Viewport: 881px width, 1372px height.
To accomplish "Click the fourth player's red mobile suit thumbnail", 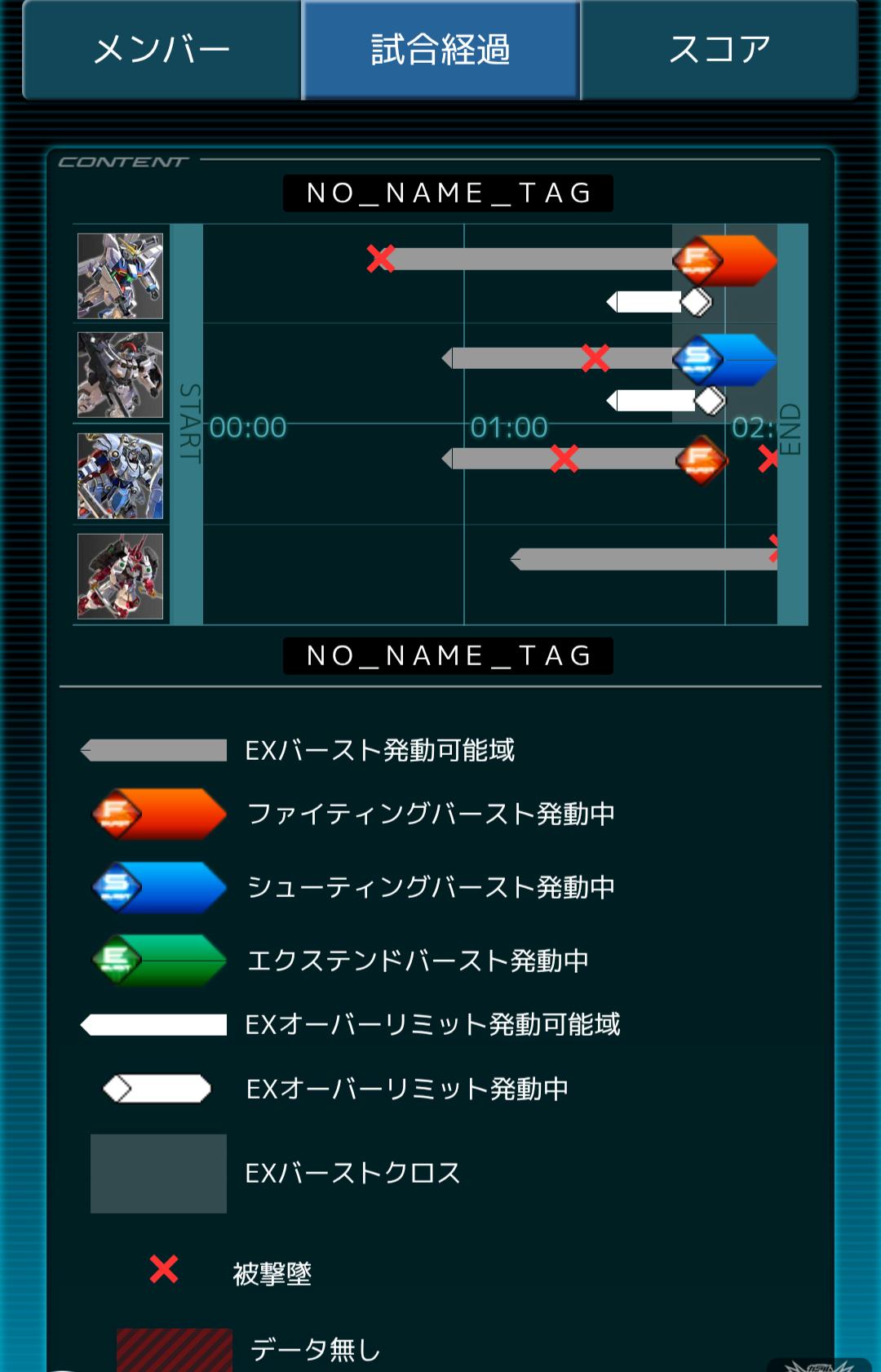I will click(120, 576).
